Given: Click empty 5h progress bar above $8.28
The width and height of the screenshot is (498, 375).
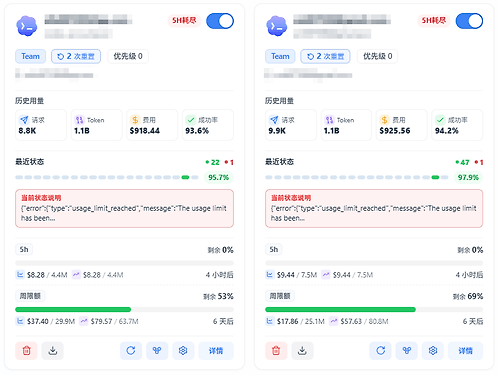Looking at the screenshot, I should coord(124,263).
